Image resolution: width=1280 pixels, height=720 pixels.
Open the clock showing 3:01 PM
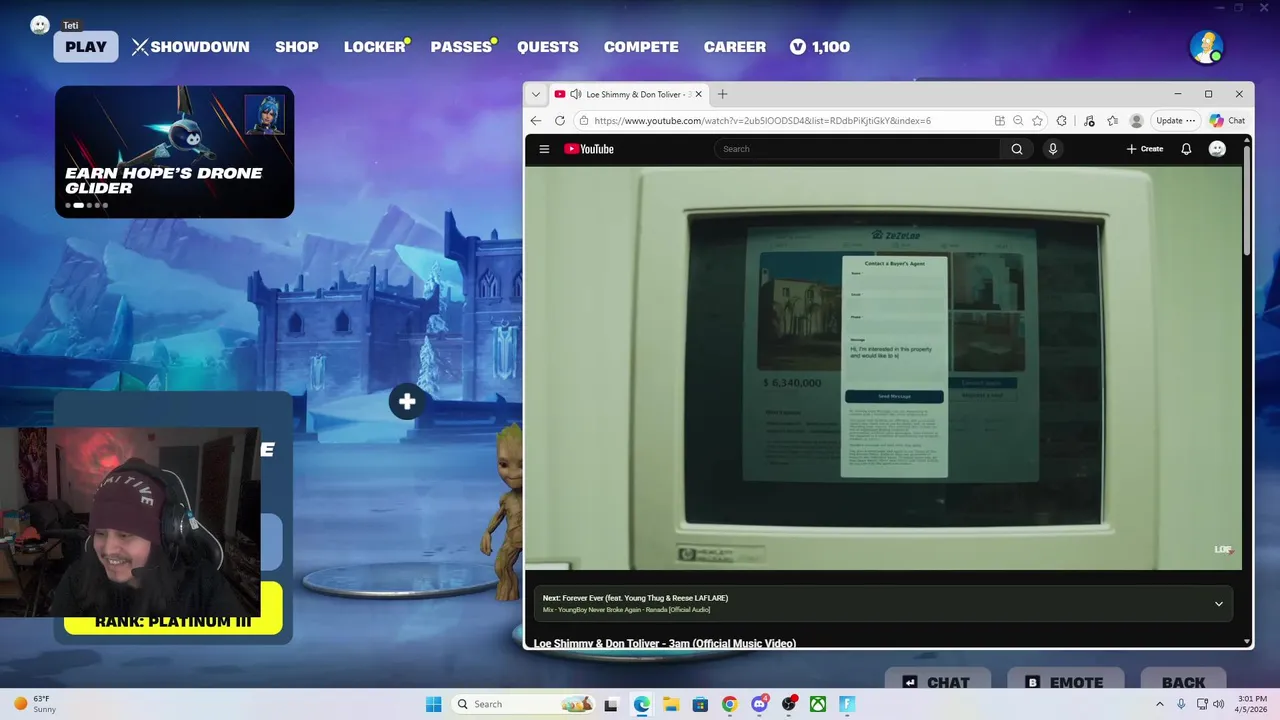click(1251, 704)
